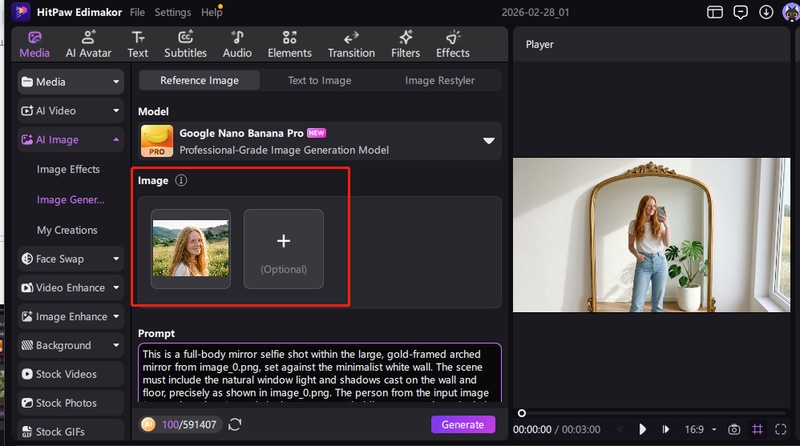Viewport: 800px width, 446px height.
Task: Toggle the purple grid overlay in player
Action: (759, 429)
